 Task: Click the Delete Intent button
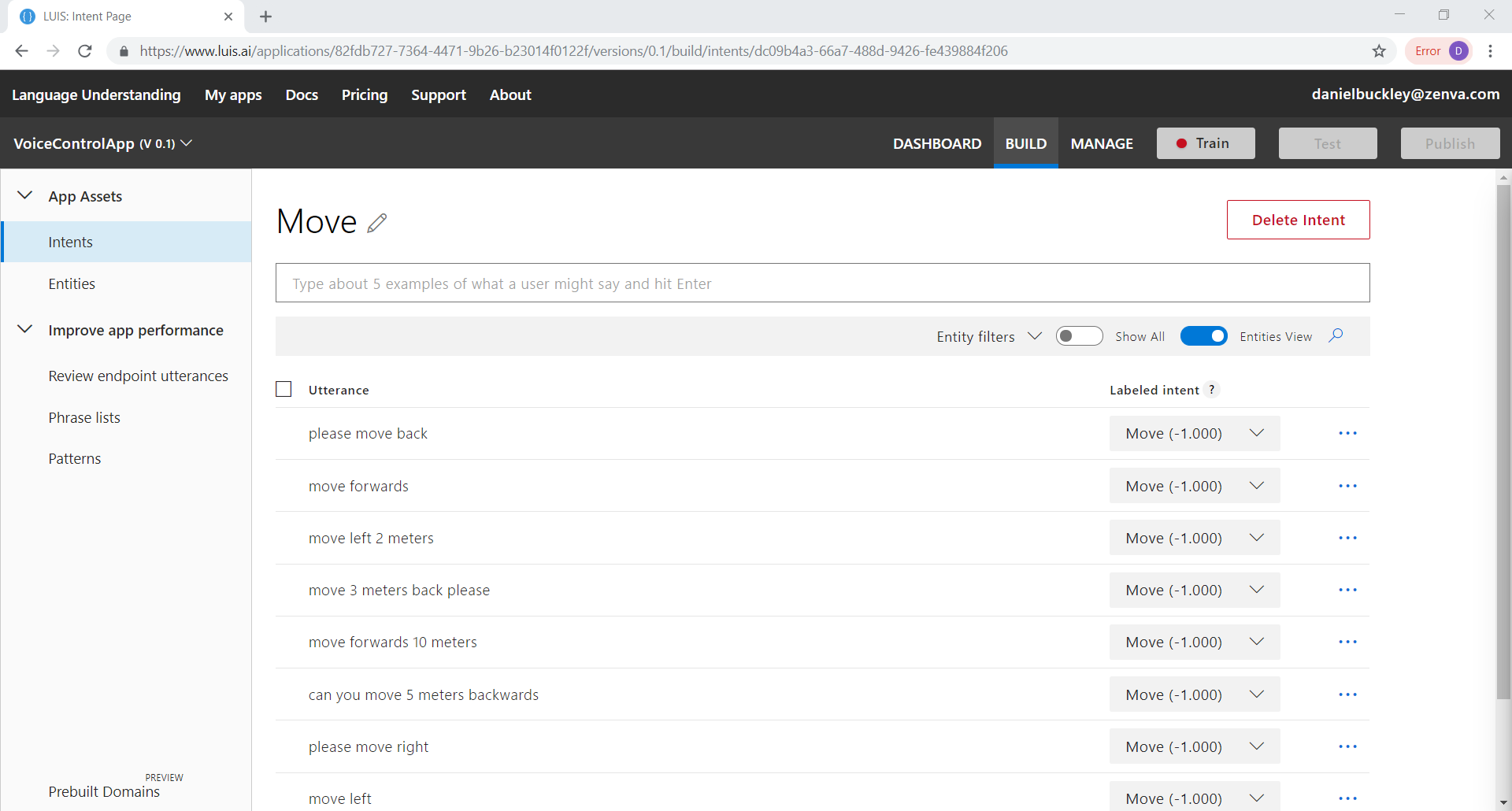coord(1299,220)
